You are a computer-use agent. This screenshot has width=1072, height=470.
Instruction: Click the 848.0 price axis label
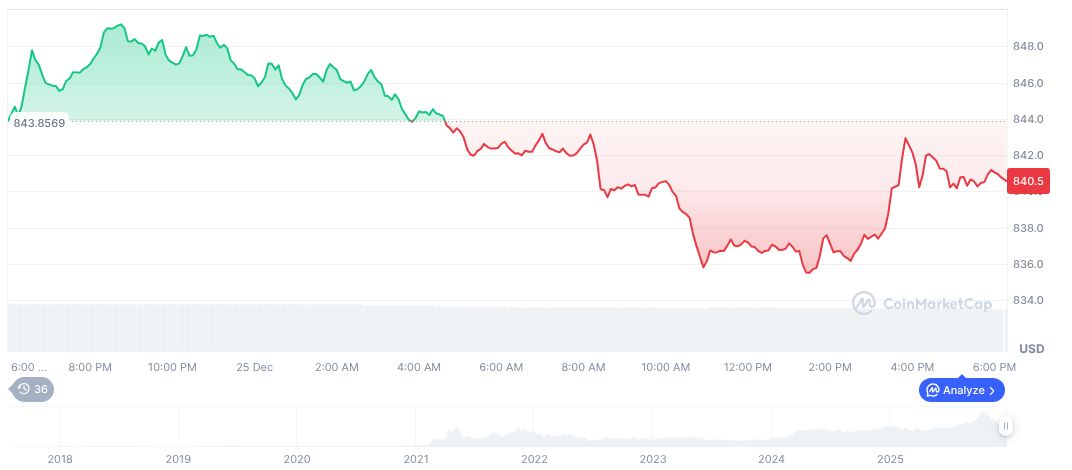coord(1028,46)
